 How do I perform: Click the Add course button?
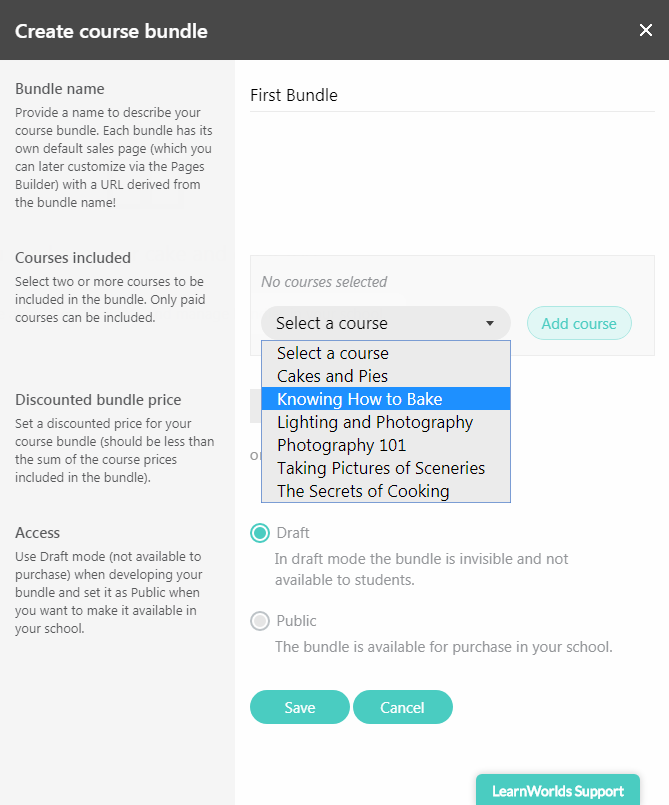pos(579,322)
